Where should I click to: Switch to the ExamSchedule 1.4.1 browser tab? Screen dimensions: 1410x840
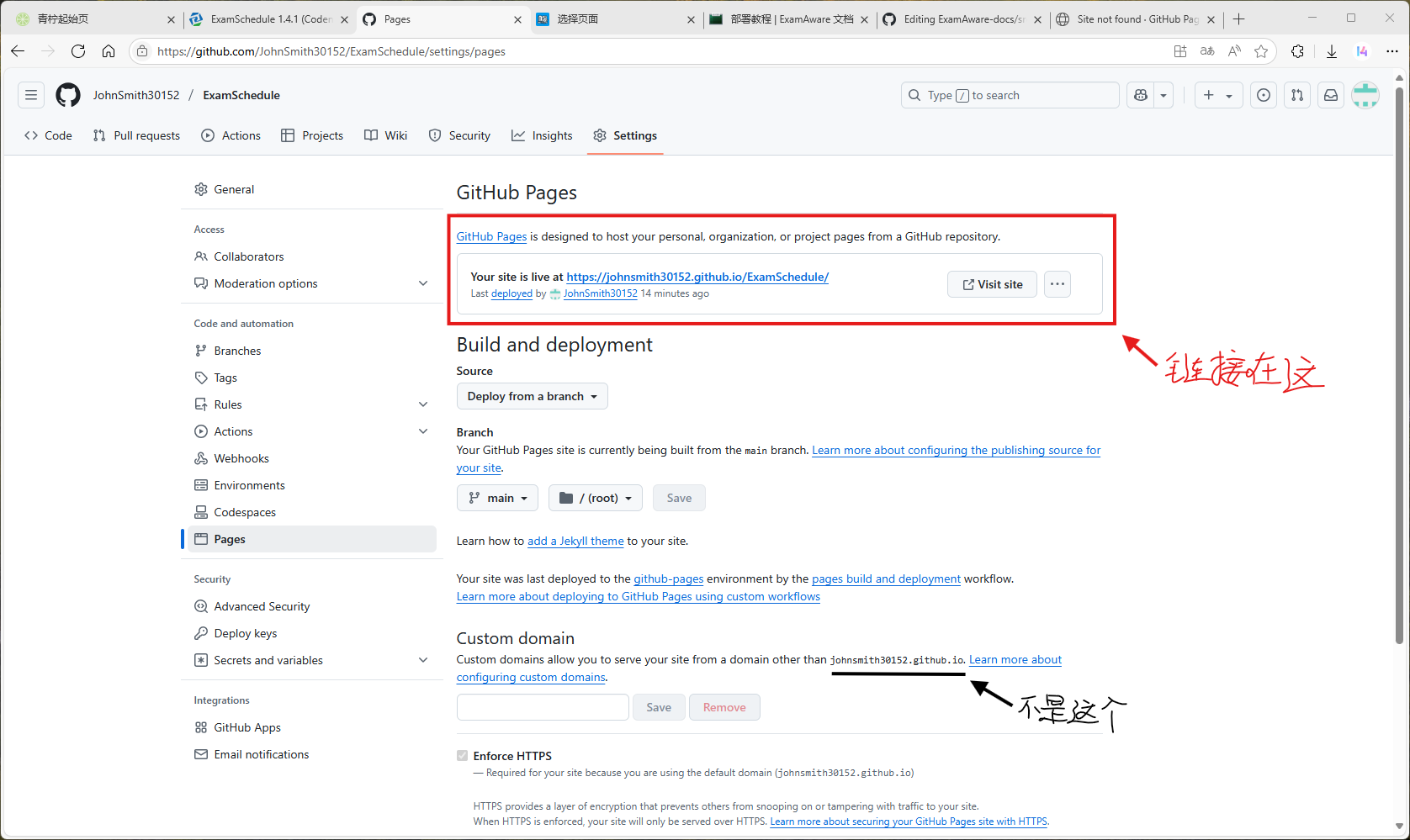pos(269,18)
